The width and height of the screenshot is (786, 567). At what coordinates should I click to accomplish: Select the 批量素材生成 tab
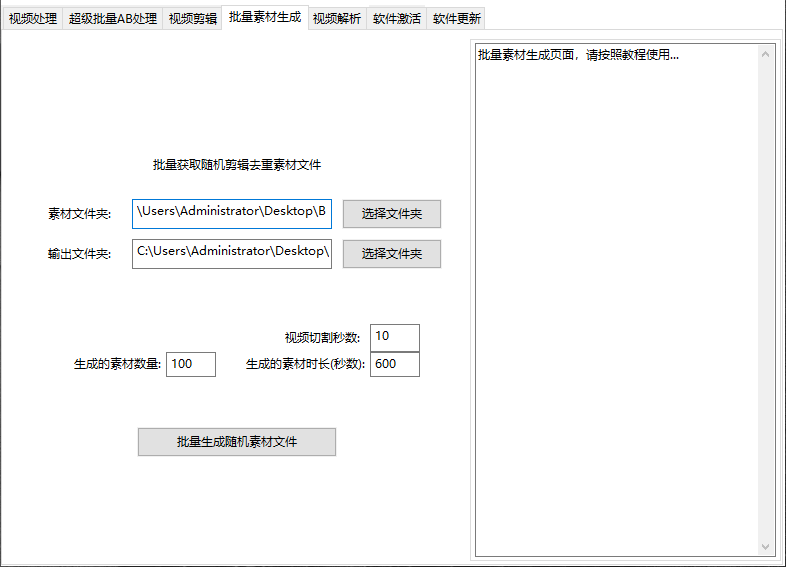pyautogui.click(x=265, y=18)
